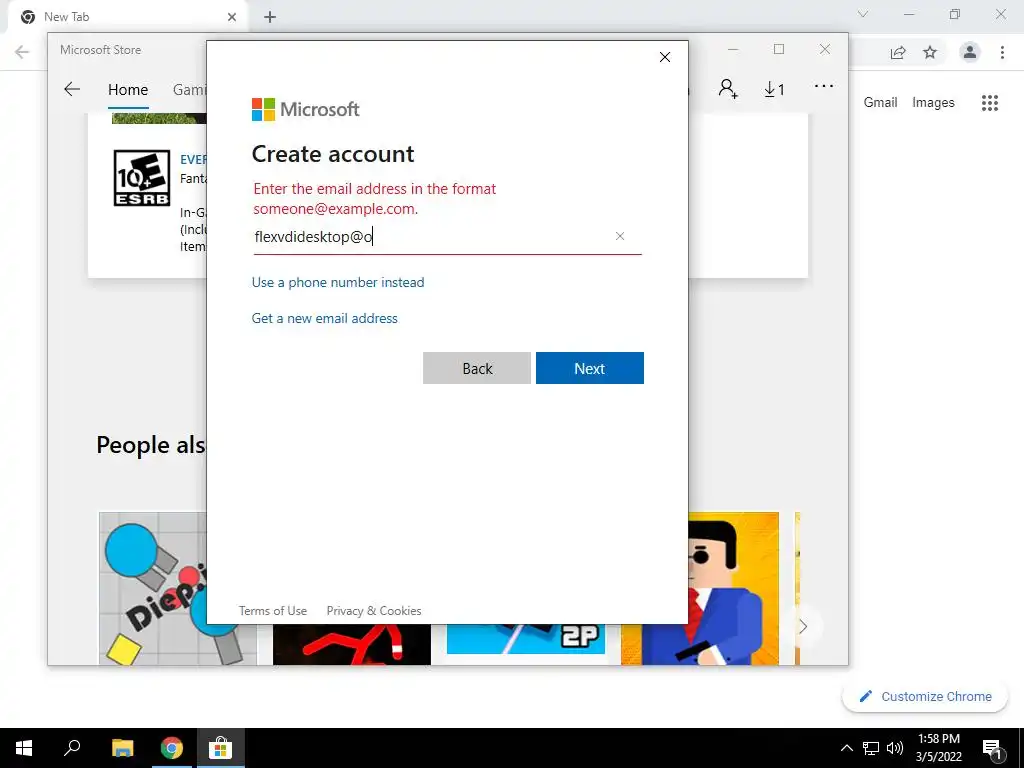This screenshot has width=1024, height=768.
Task: Clear the email input with the X icon
Action: point(620,236)
